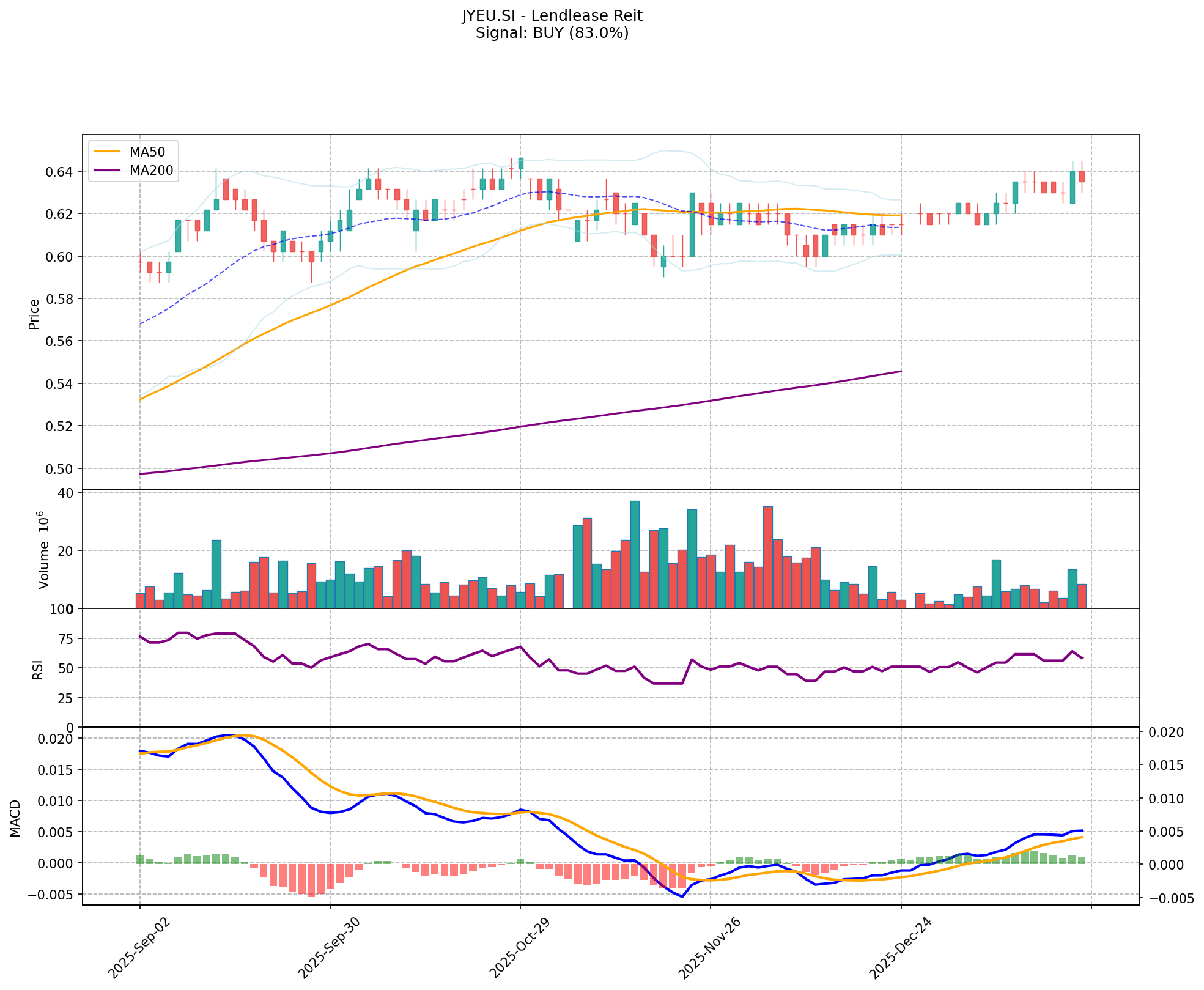Click the MA200 legend entry
The image size is (1204, 990).
point(150,171)
